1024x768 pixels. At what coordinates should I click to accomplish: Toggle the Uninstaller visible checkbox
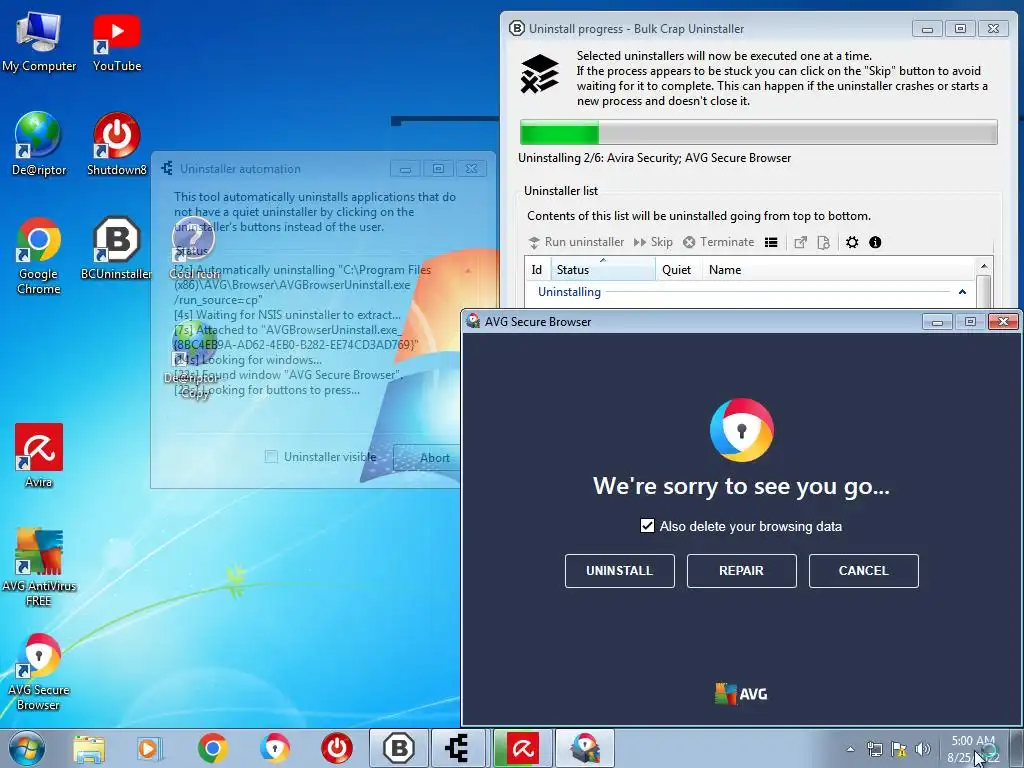[x=271, y=456]
